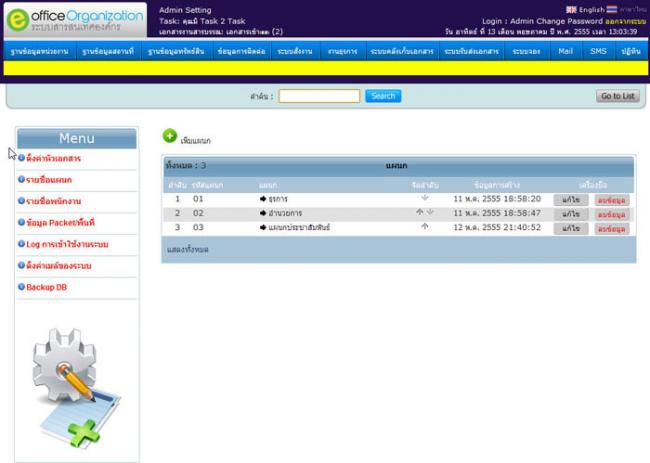Click the bullet icon beside Log การเข้าใช้งานระบบ
Screen dimensions: 650x463
coord(21,244)
